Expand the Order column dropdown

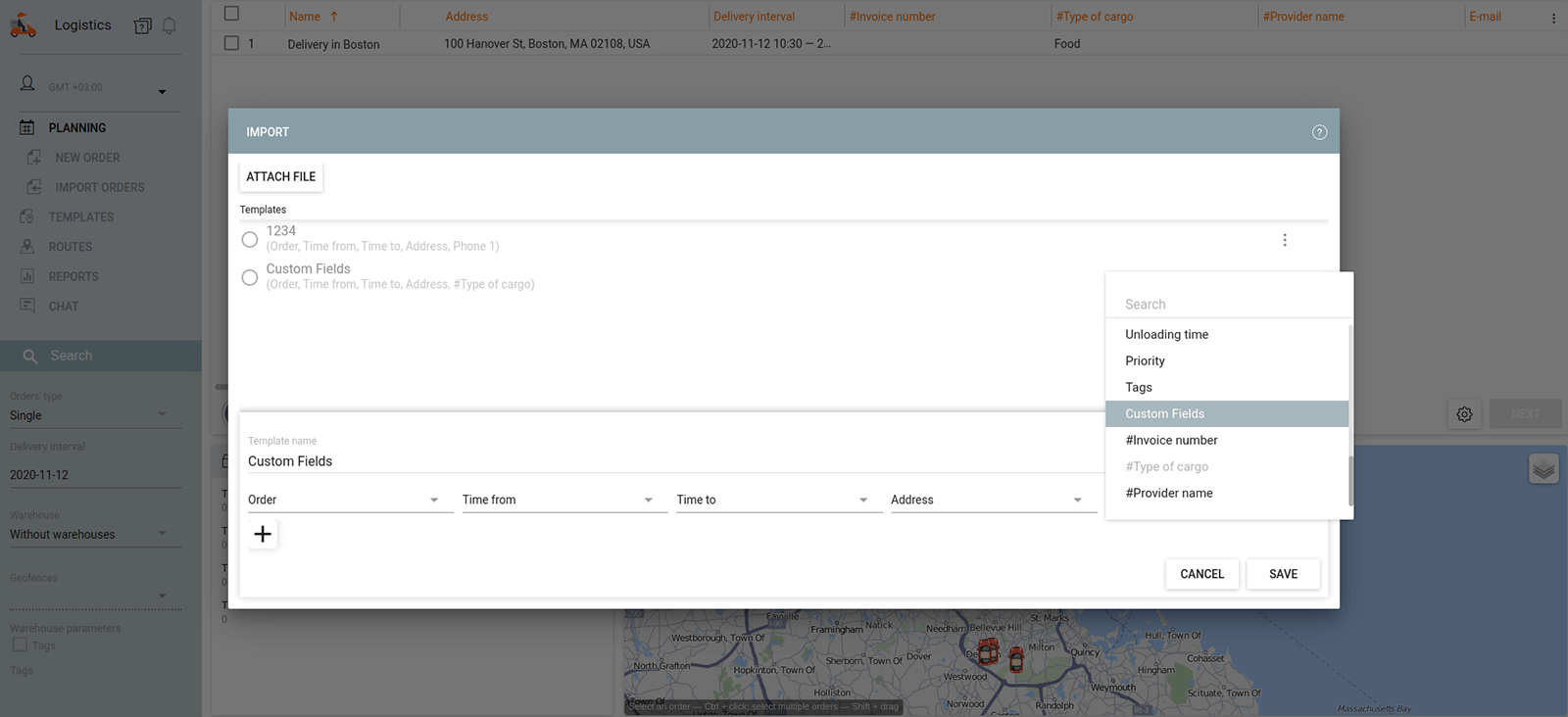[434, 501]
